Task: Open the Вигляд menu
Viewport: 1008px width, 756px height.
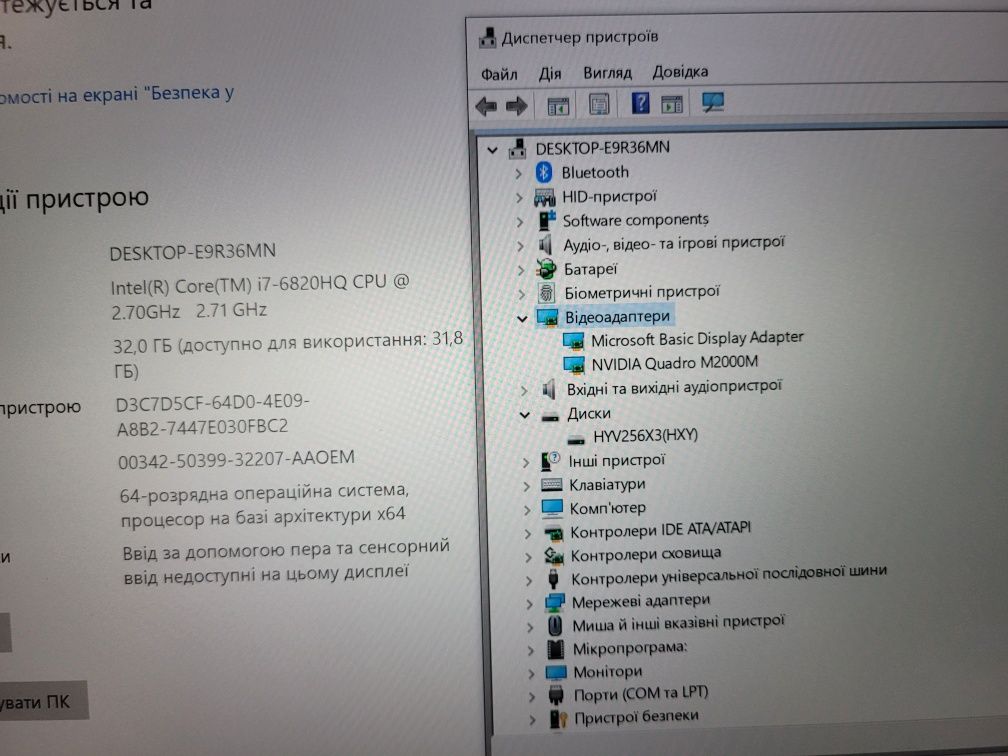Action: point(608,73)
